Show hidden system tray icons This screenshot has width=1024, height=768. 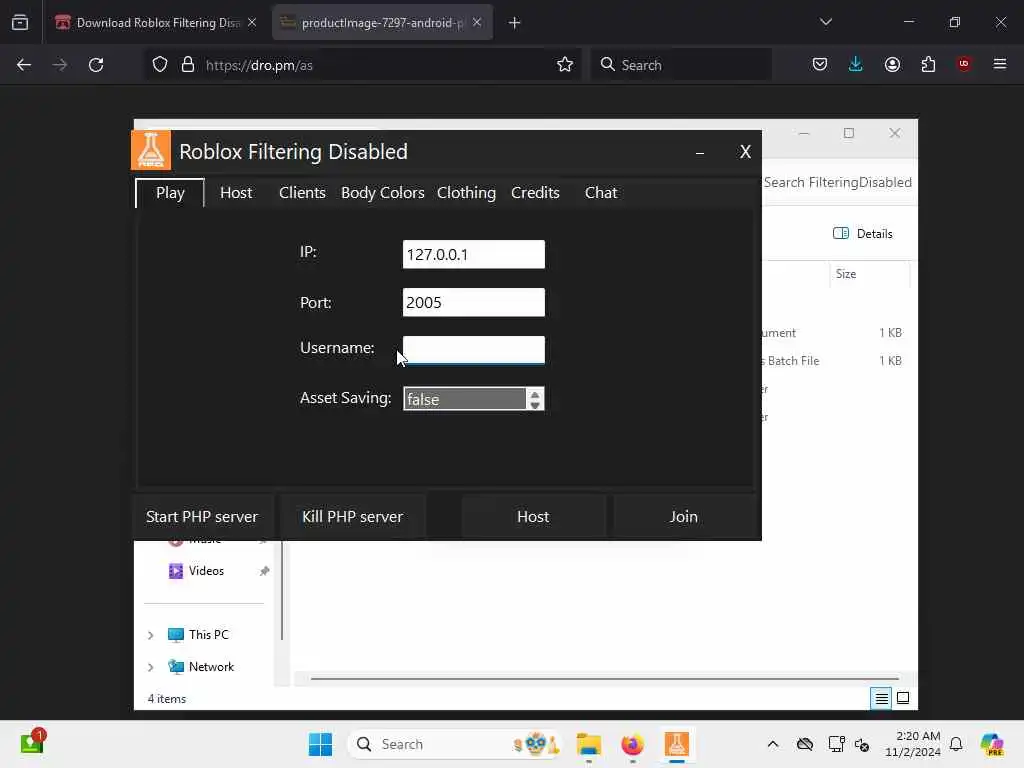[x=773, y=744]
